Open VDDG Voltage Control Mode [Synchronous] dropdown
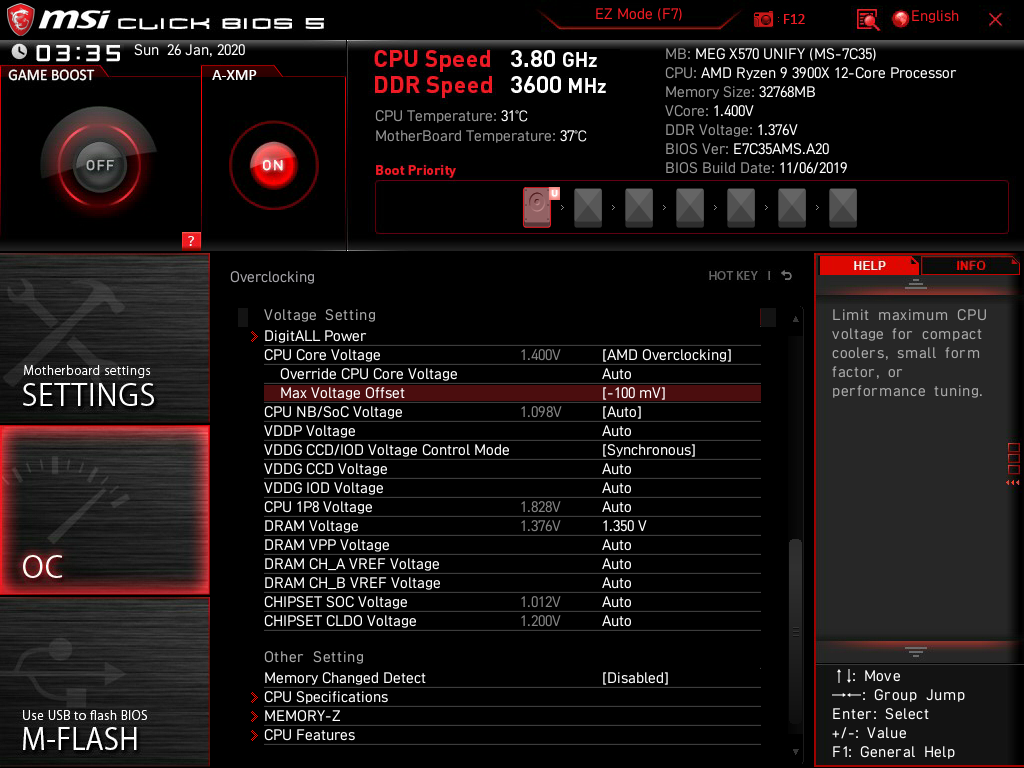Screen dimensions: 1024x768 tap(648, 450)
